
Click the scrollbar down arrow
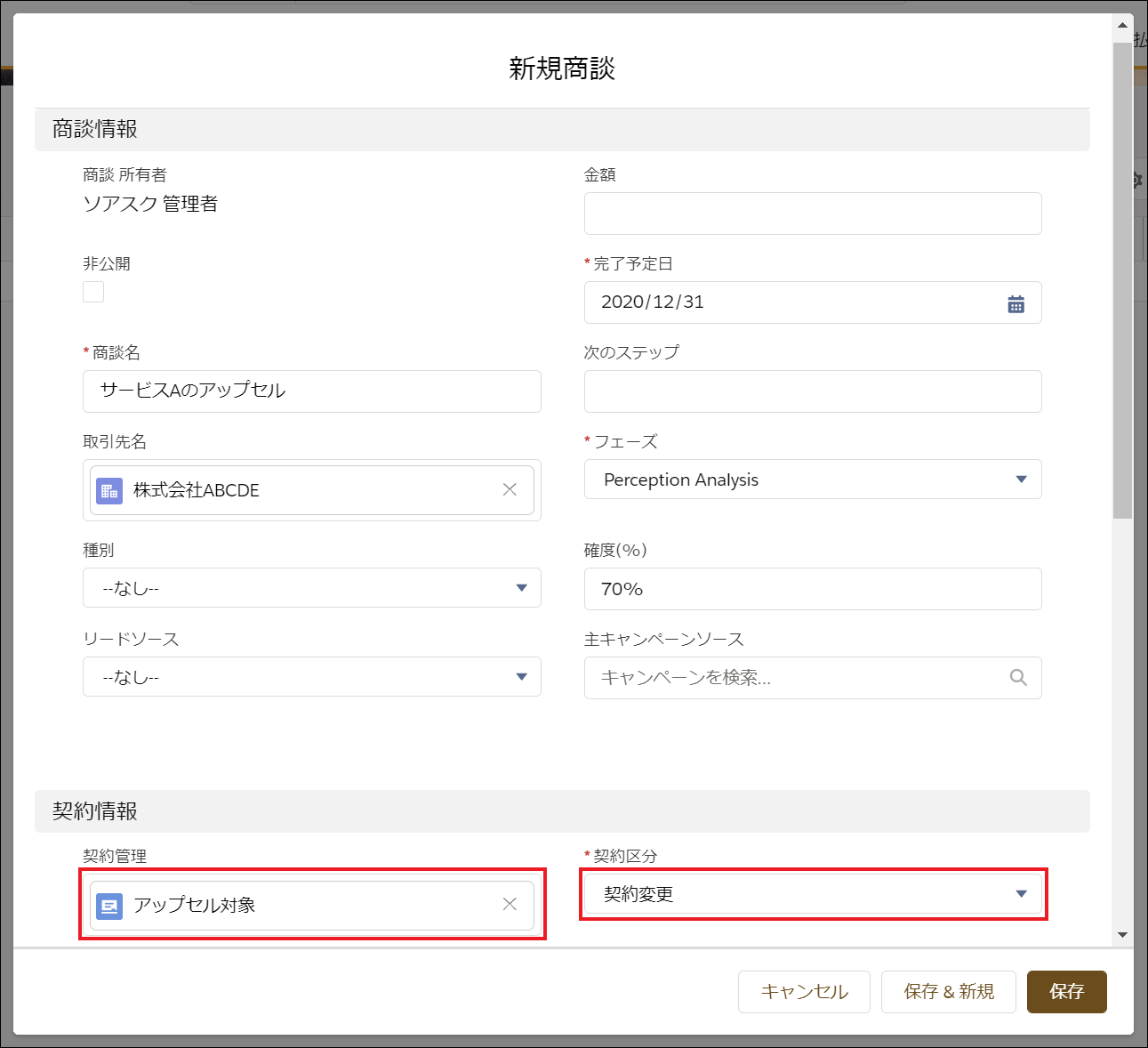pyautogui.click(x=1122, y=934)
